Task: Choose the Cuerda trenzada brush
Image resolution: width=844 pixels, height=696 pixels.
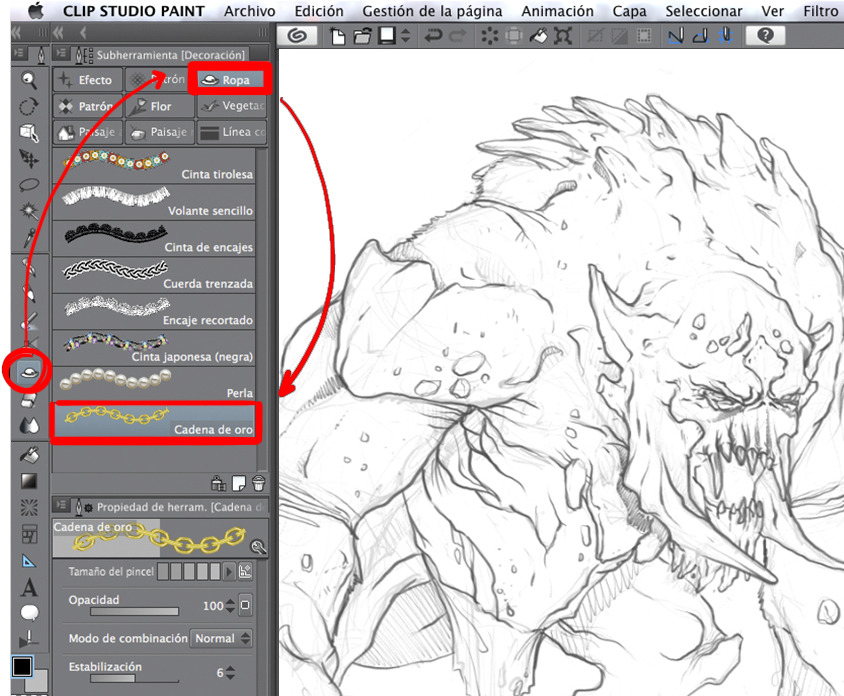Action: [x=154, y=275]
